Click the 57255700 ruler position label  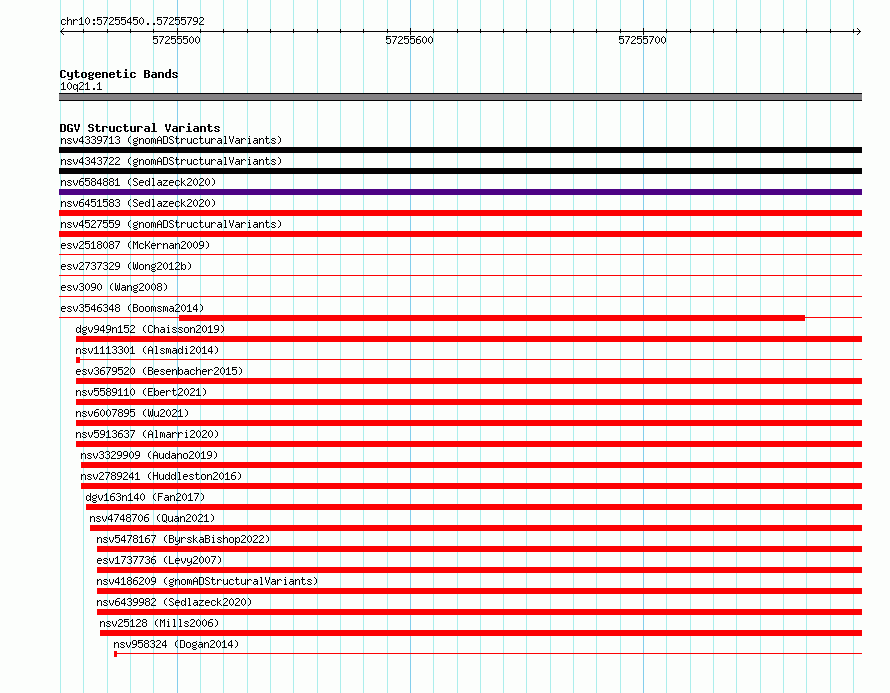click(642, 40)
